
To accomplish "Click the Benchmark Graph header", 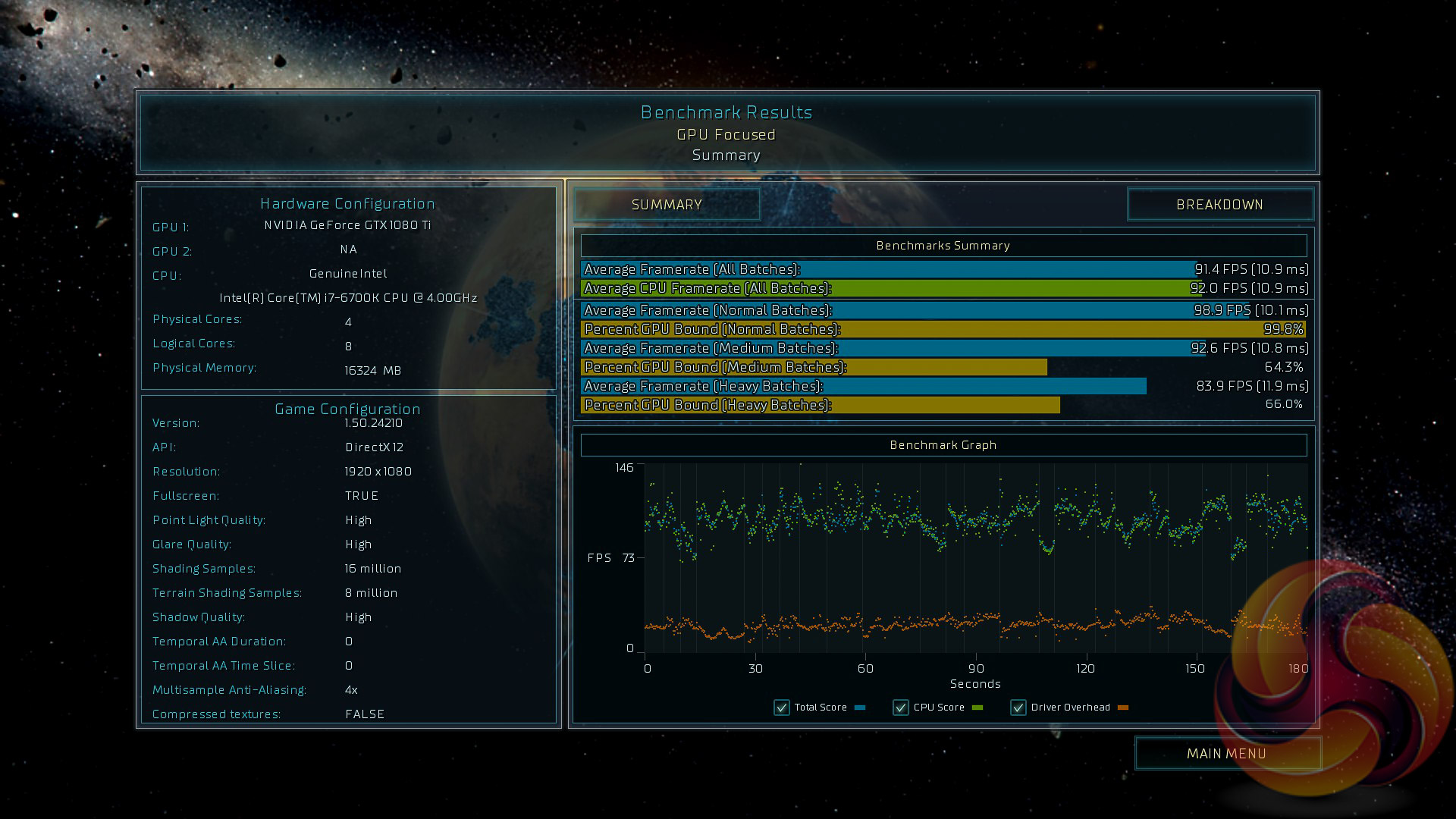I will [943, 445].
